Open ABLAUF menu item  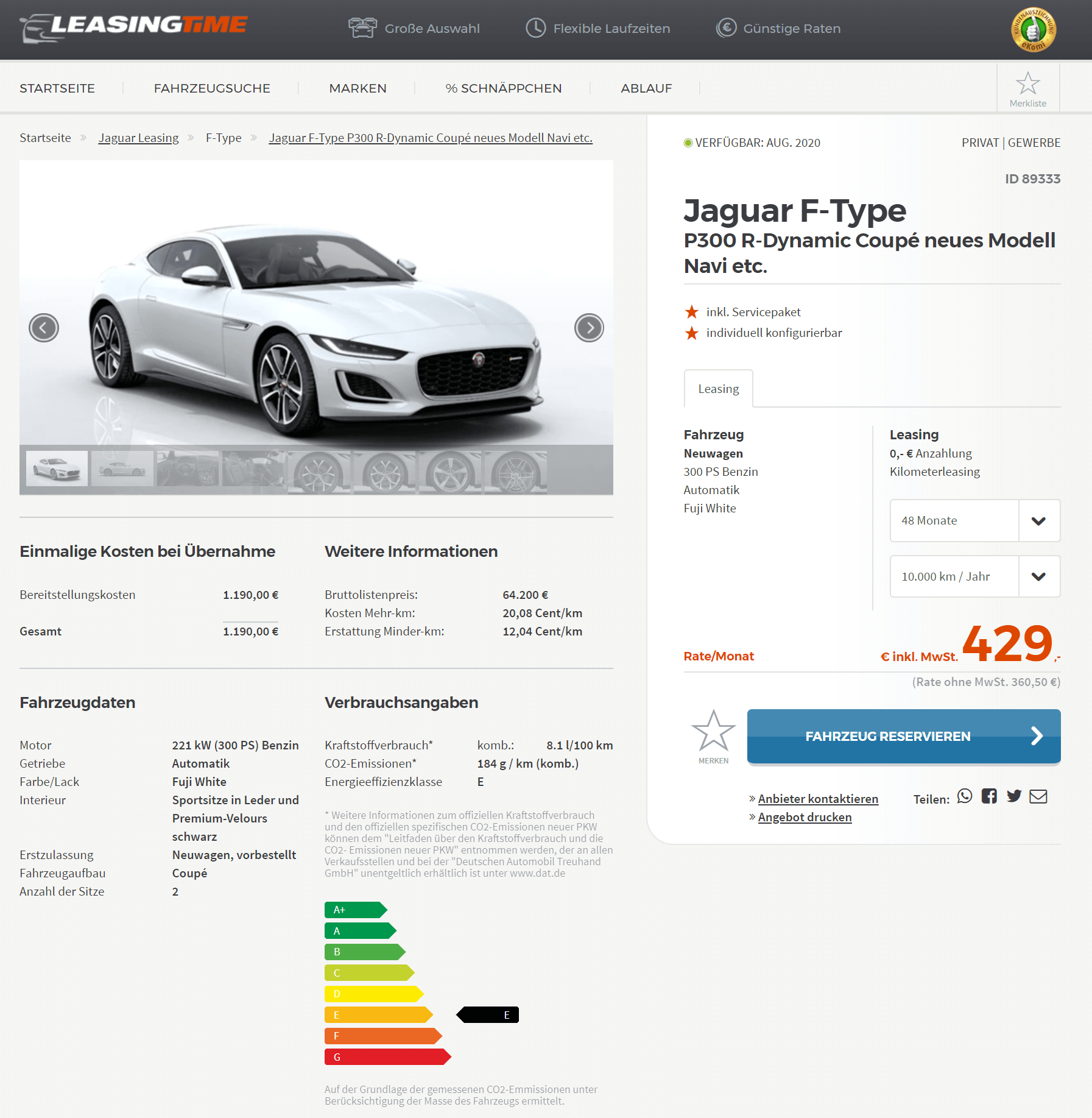646,88
